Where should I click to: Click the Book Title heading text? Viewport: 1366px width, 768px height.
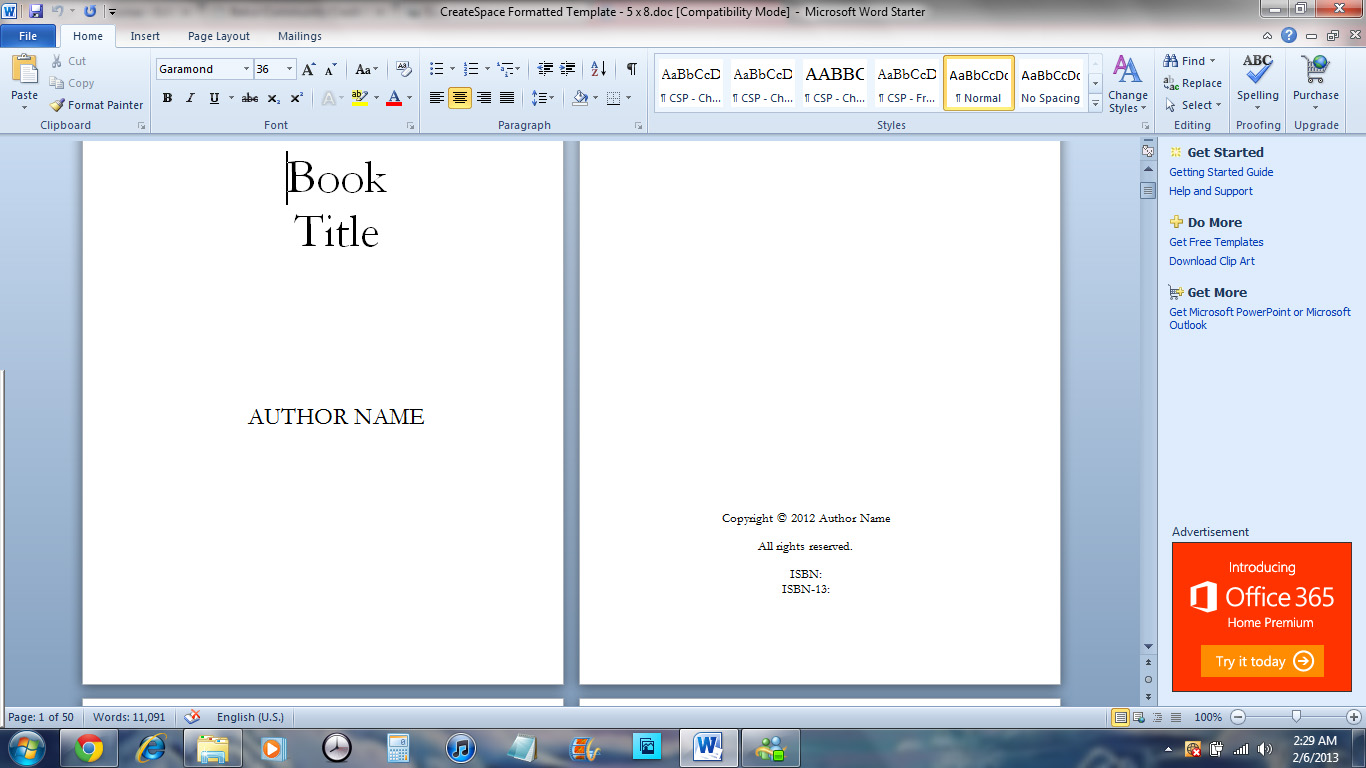point(337,205)
